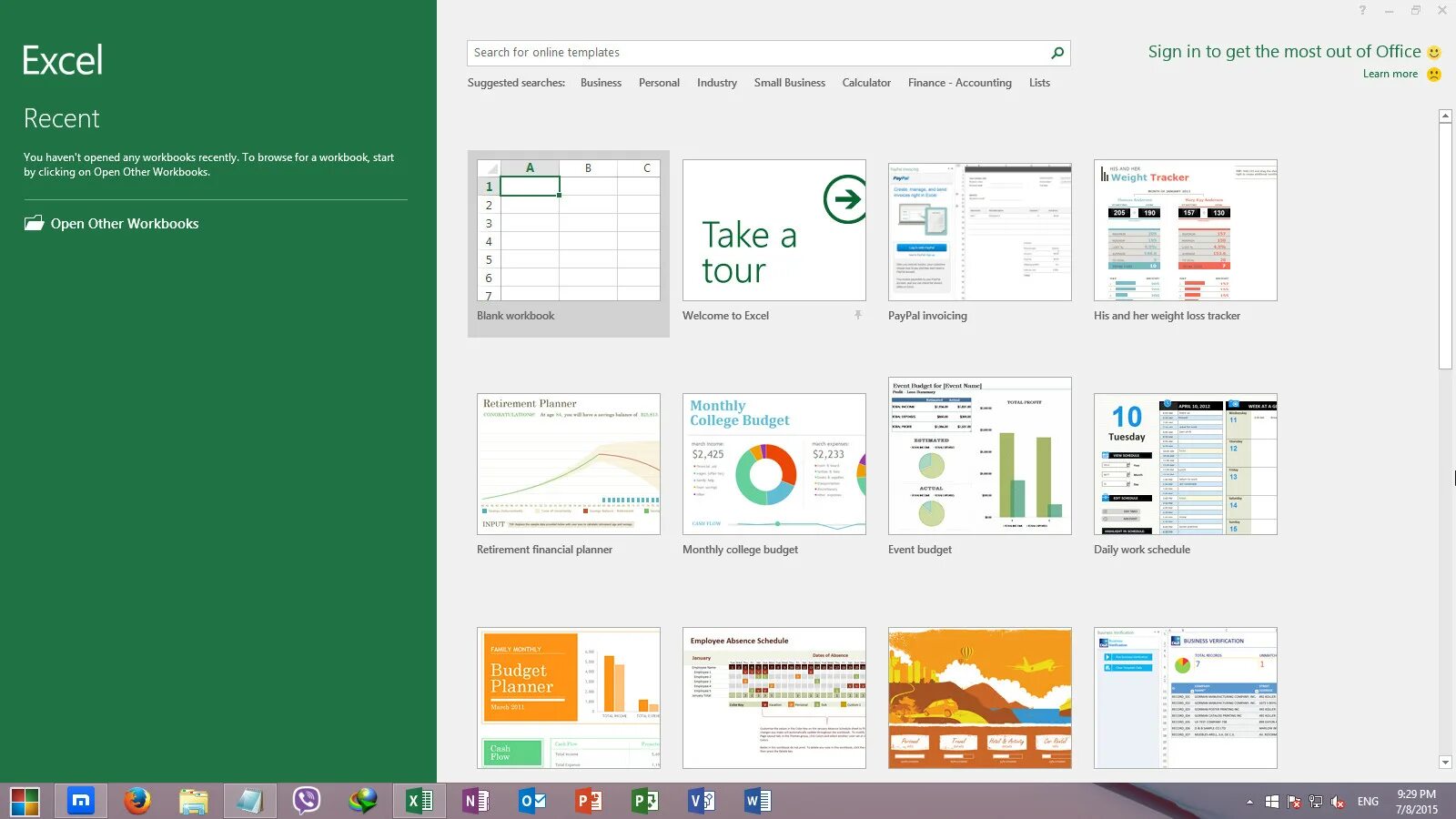
Task: Open the Take a tour template
Action: click(774, 230)
